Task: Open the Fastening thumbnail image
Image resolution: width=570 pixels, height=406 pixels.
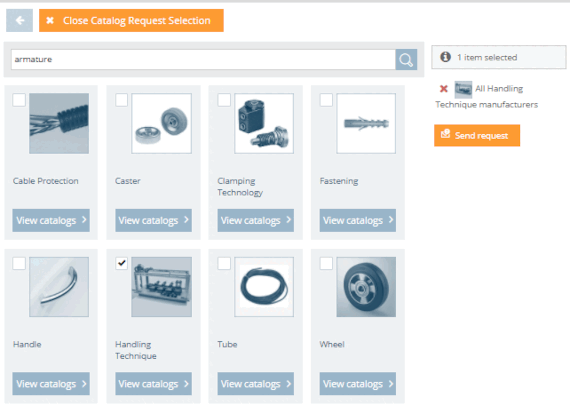Action: [366, 123]
